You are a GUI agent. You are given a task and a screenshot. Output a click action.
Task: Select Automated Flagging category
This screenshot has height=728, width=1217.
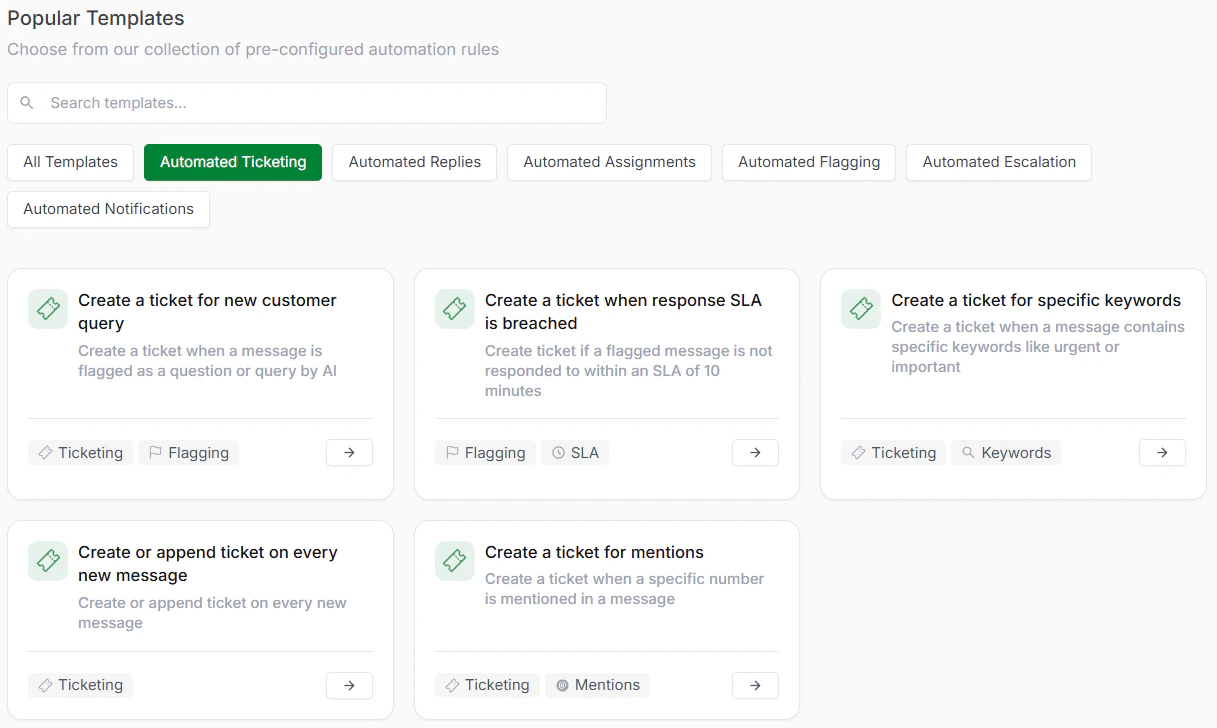tap(808, 162)
